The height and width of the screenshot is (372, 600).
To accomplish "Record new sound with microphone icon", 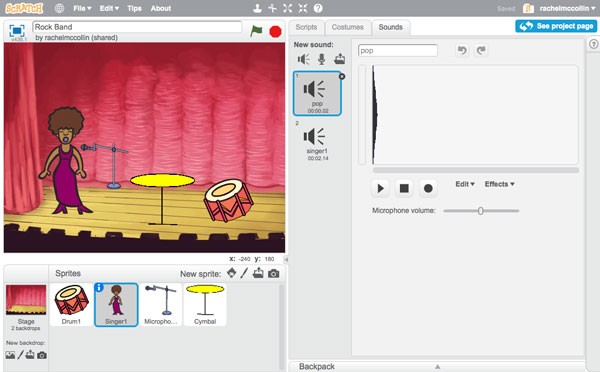I will coord(322,59).
